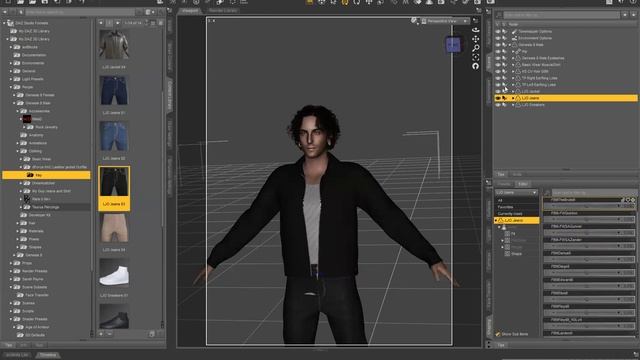This screenshot has width=640, height=360.
Task: Click the Clothing folder icon
Action: point(24,151)
